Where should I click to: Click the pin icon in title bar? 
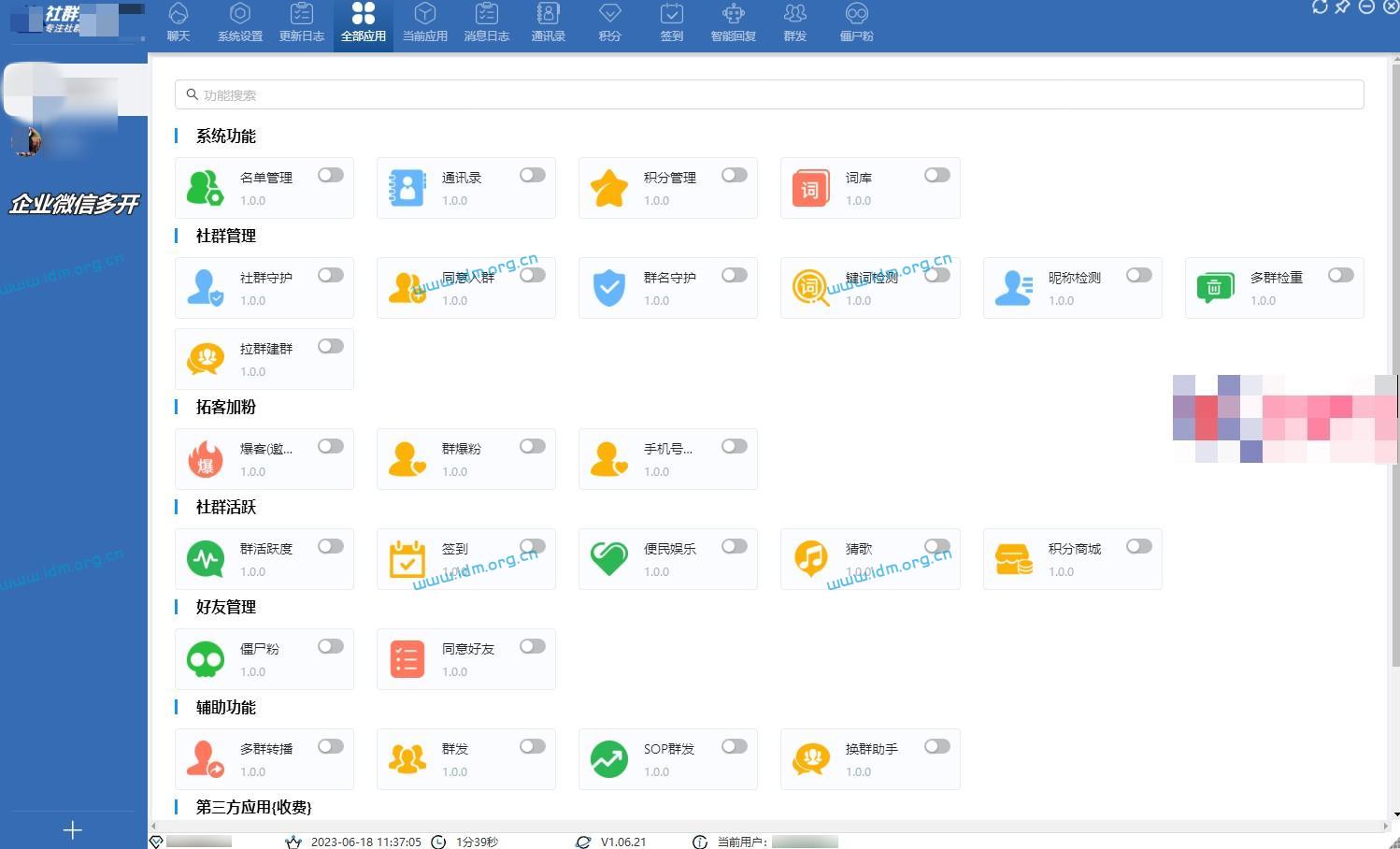pyautogui.click(x=1343, y=7)
